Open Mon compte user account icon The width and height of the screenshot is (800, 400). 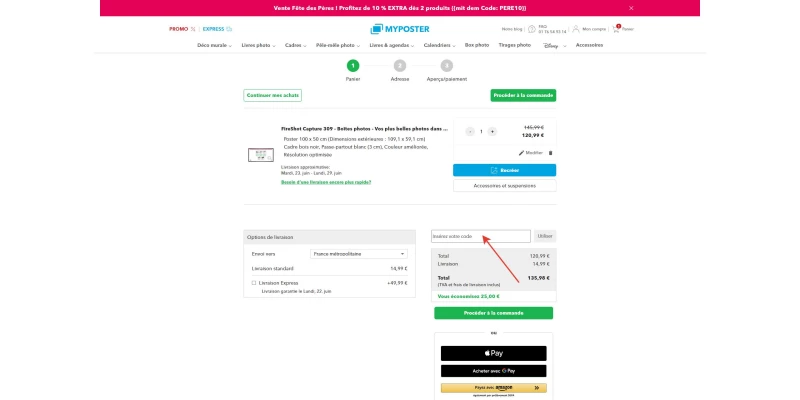pos(576,29)
